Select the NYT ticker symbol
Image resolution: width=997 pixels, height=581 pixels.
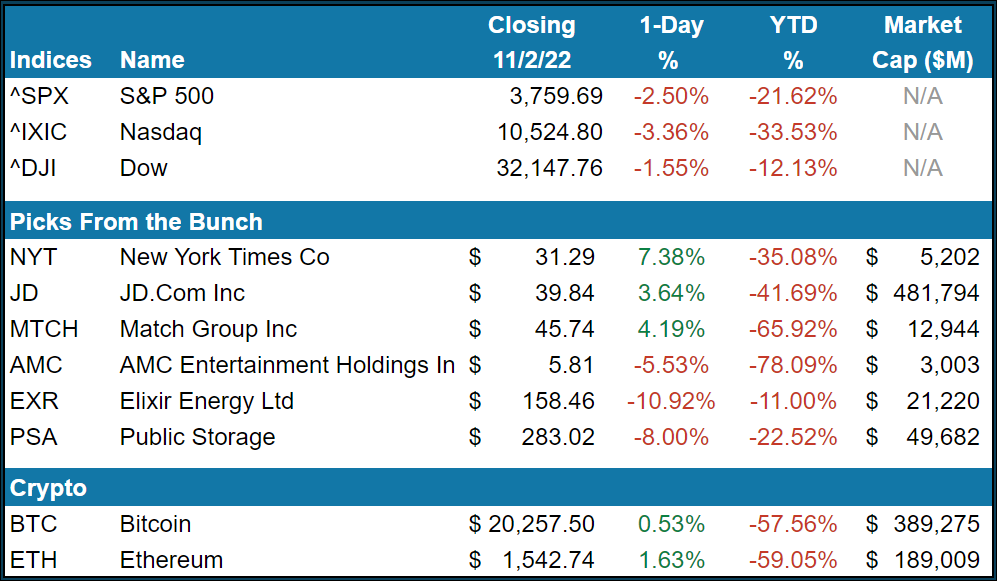click(x=33, y=257)
